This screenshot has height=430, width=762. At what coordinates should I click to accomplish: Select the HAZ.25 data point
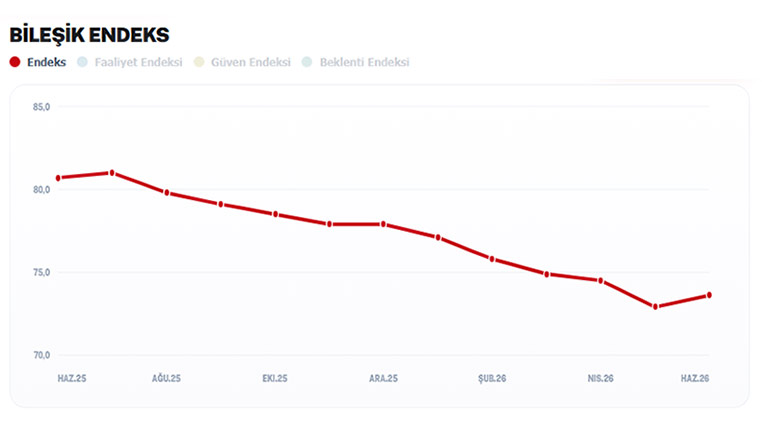pos(58,178)
